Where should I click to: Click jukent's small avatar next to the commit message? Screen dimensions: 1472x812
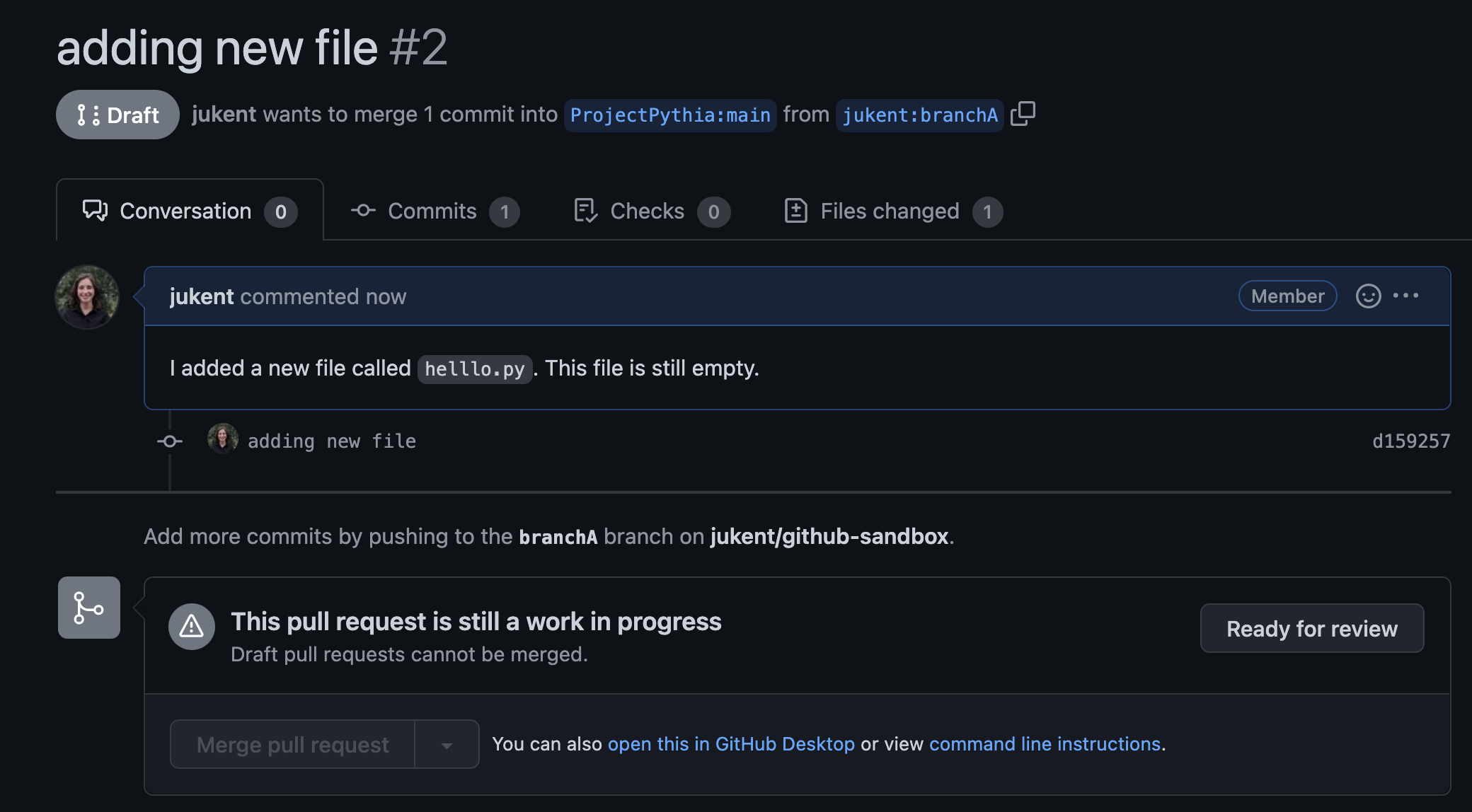[223, 439]
